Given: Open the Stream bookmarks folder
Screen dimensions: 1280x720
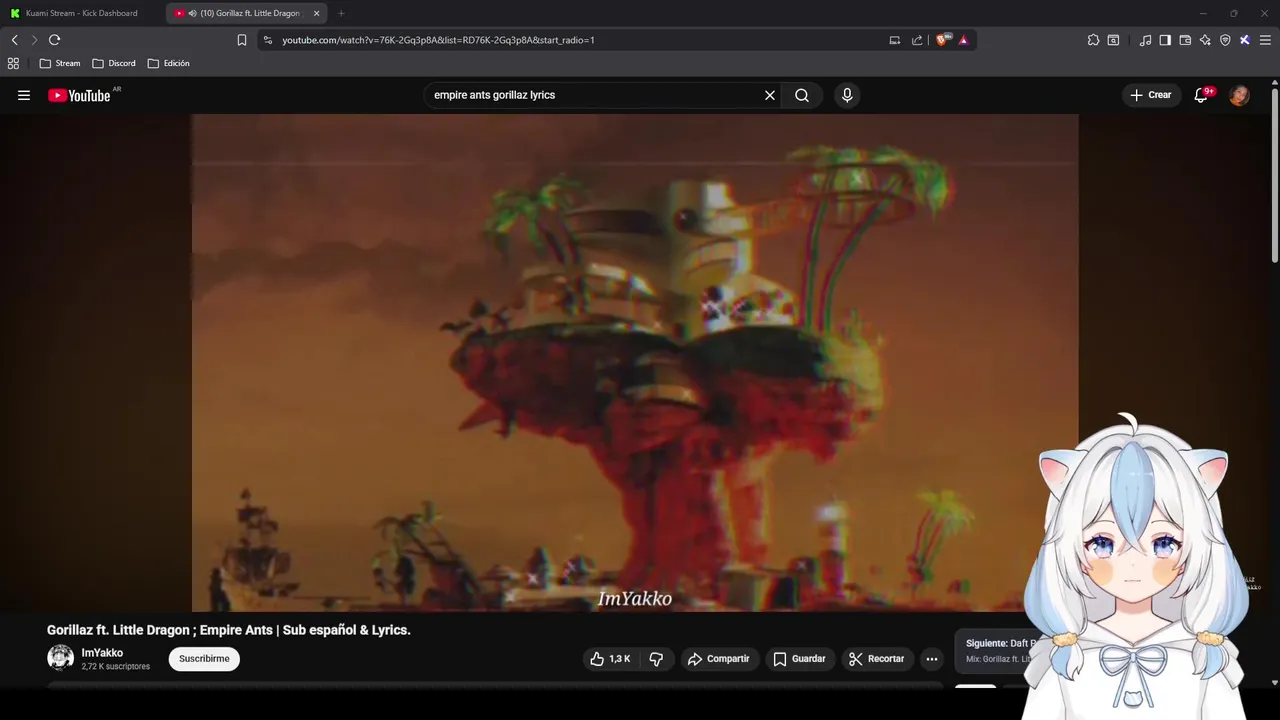Looking at the screenshot, I should coord(60,63).
